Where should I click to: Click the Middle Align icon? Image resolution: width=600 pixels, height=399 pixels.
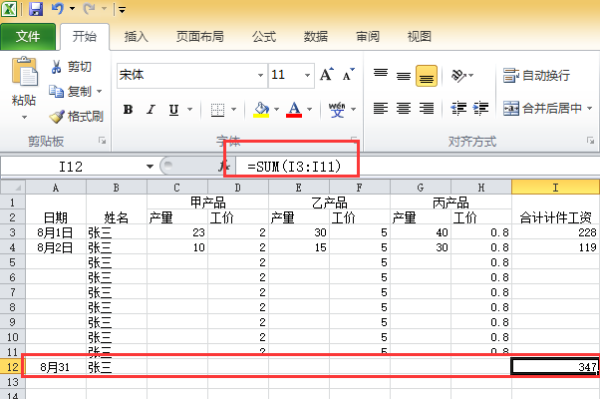coord(403,76)
